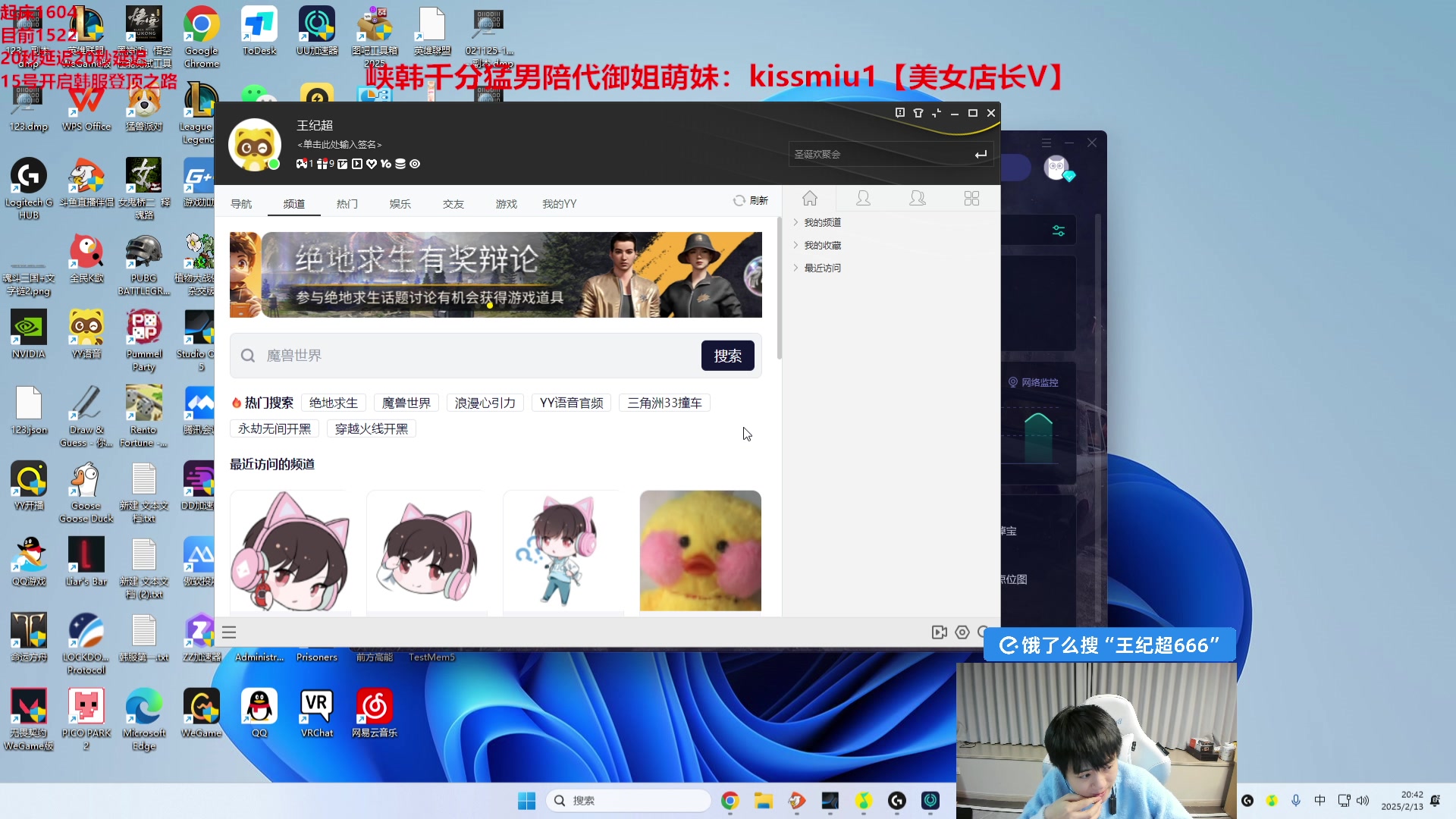
Task: Click the coins stack icon in YY header
Action: point(400,164)
